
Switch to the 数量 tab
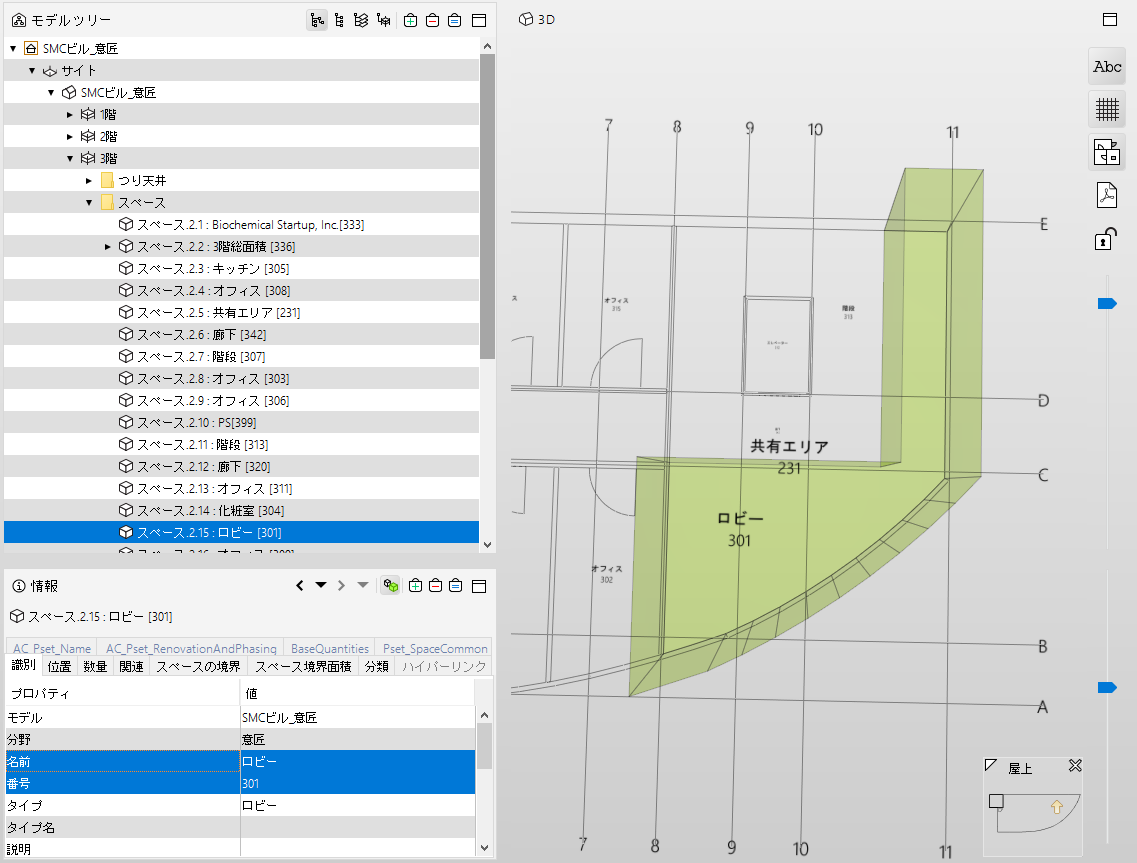[95, 666]
